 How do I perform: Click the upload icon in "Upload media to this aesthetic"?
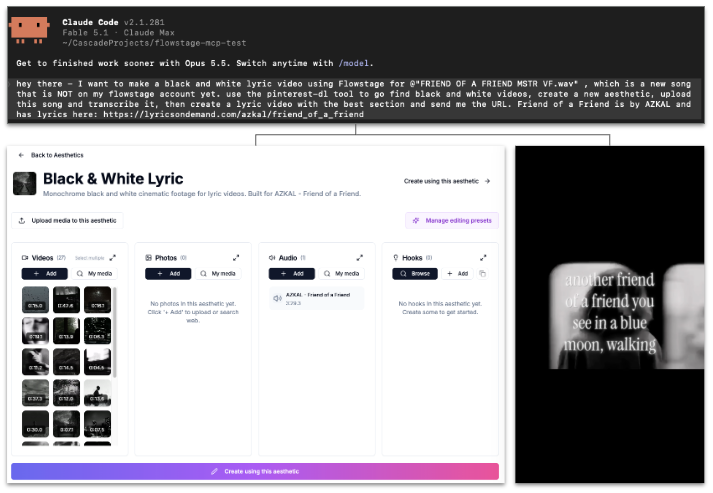click(x=22, y=221)
